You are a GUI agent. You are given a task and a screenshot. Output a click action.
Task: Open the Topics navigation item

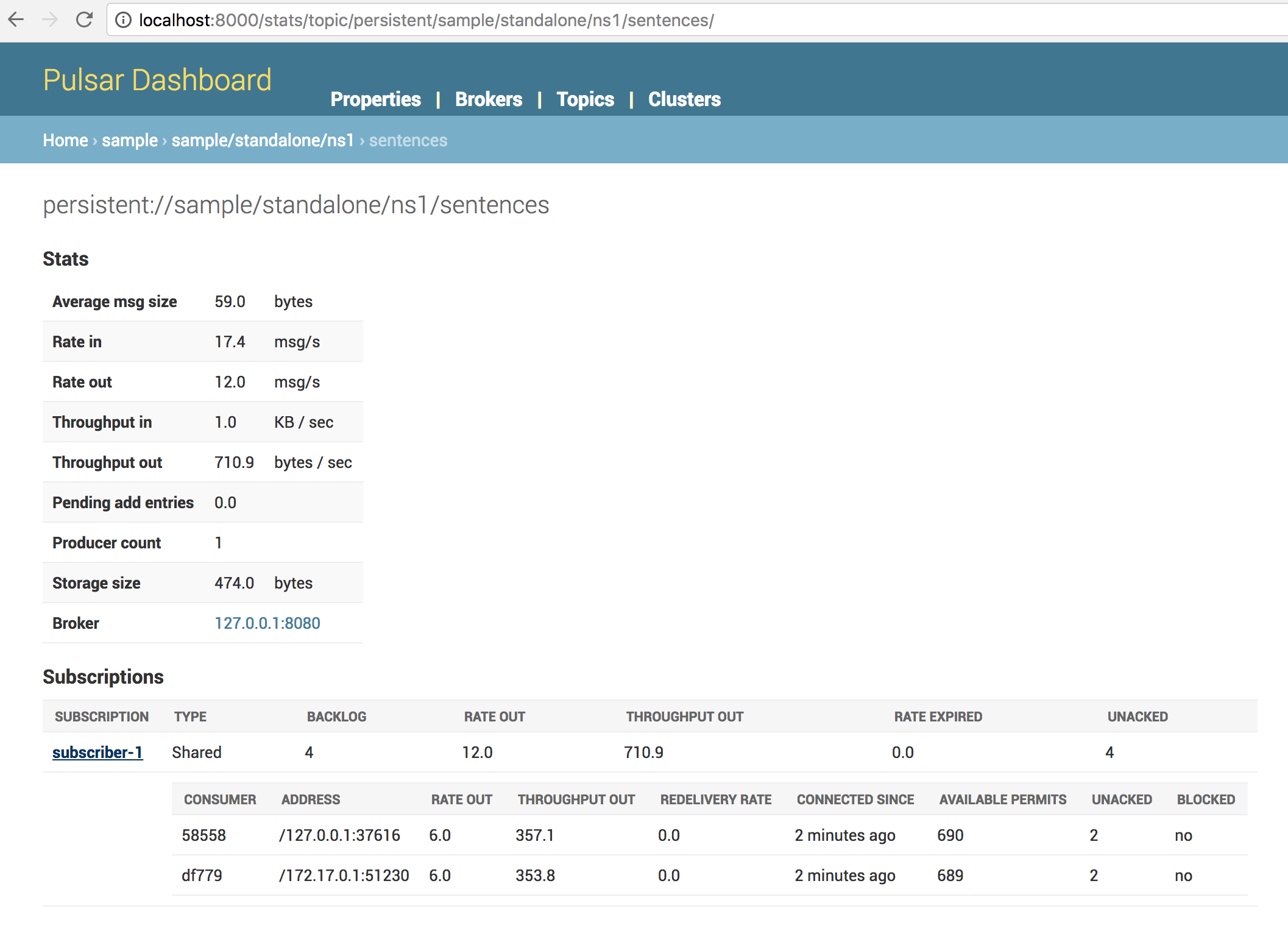point(585,99)
